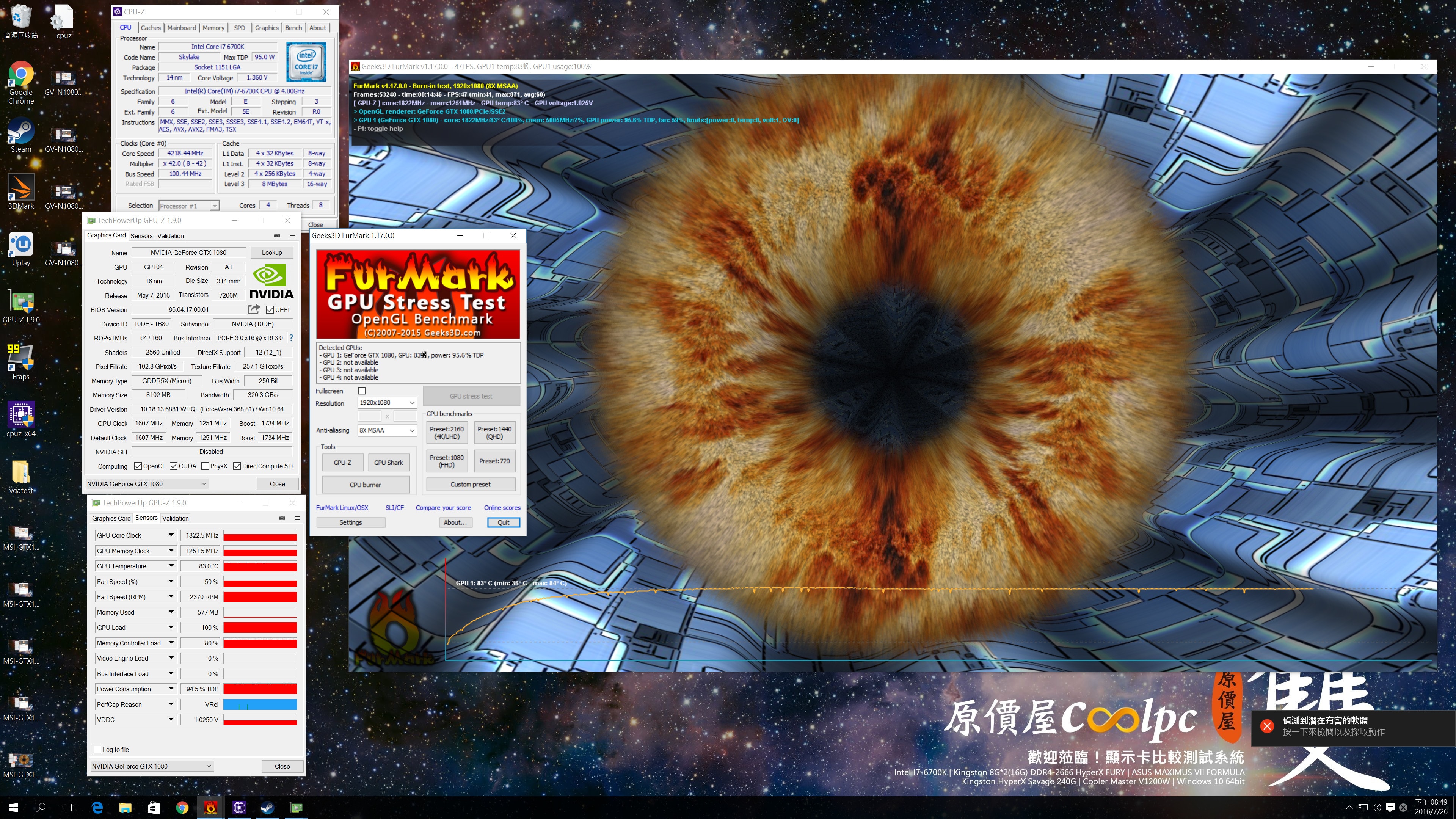Click the Quit button in FurMark

[503, 522]
